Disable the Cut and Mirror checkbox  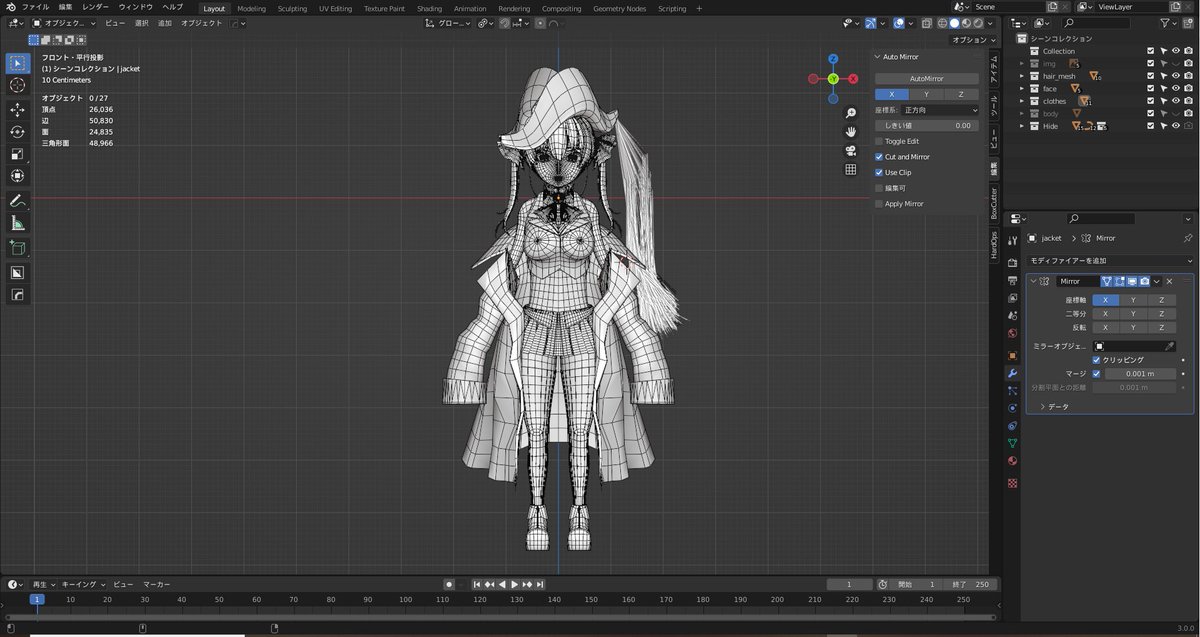point(878,157)
